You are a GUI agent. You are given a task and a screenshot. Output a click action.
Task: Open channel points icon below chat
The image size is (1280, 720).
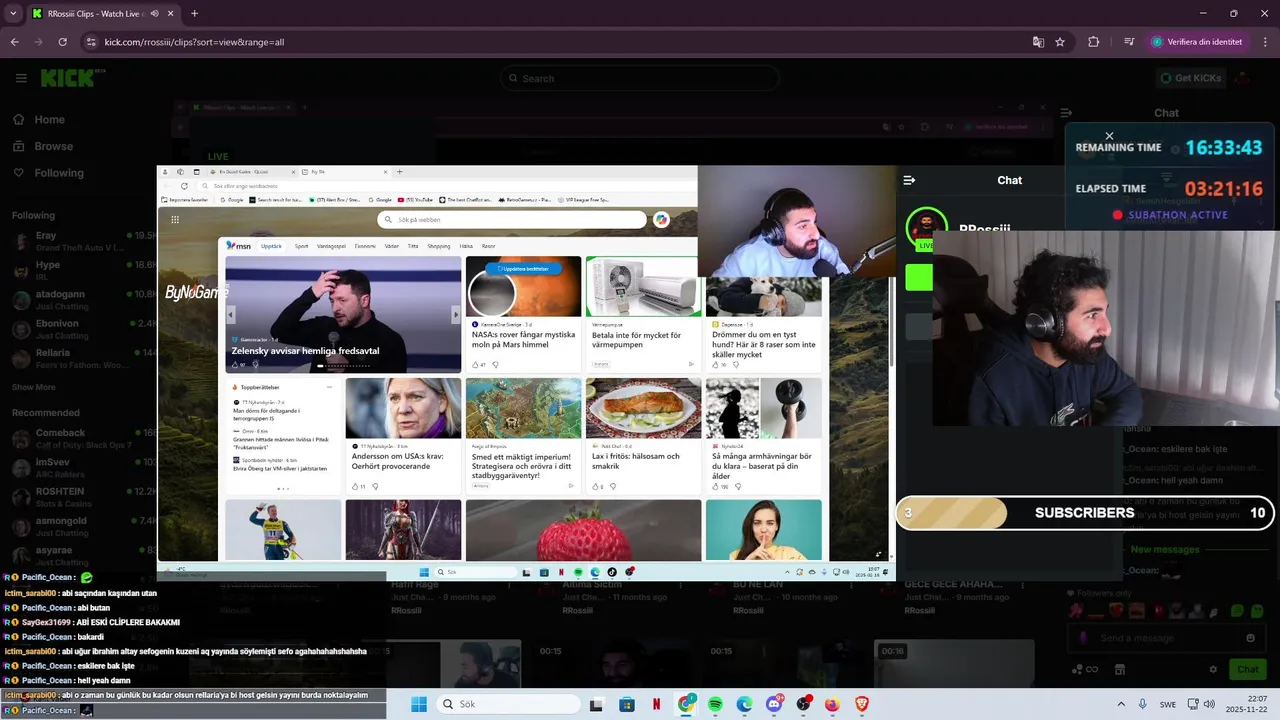point(1085,669)
